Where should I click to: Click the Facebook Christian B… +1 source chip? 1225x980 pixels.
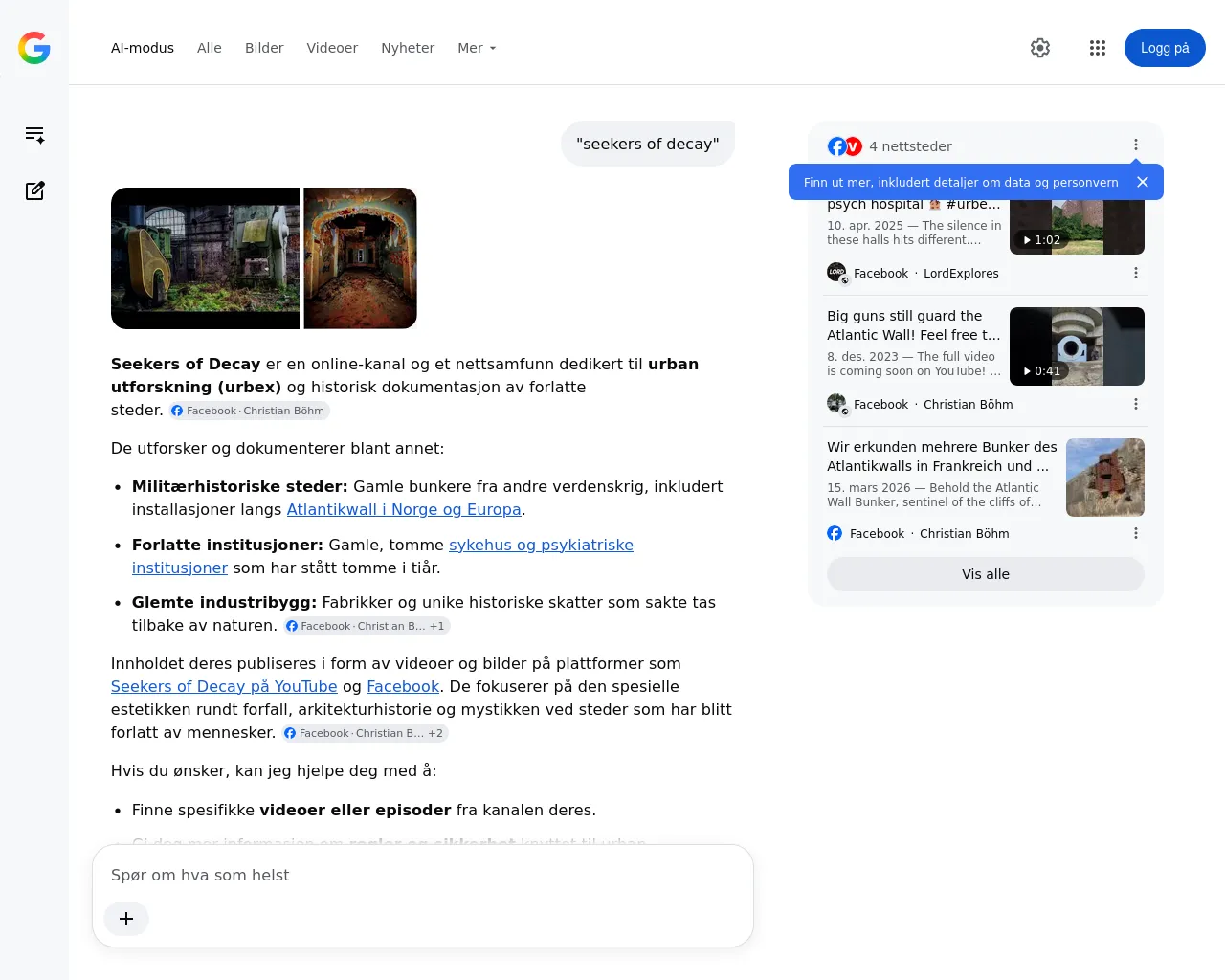tap(367, 626)
